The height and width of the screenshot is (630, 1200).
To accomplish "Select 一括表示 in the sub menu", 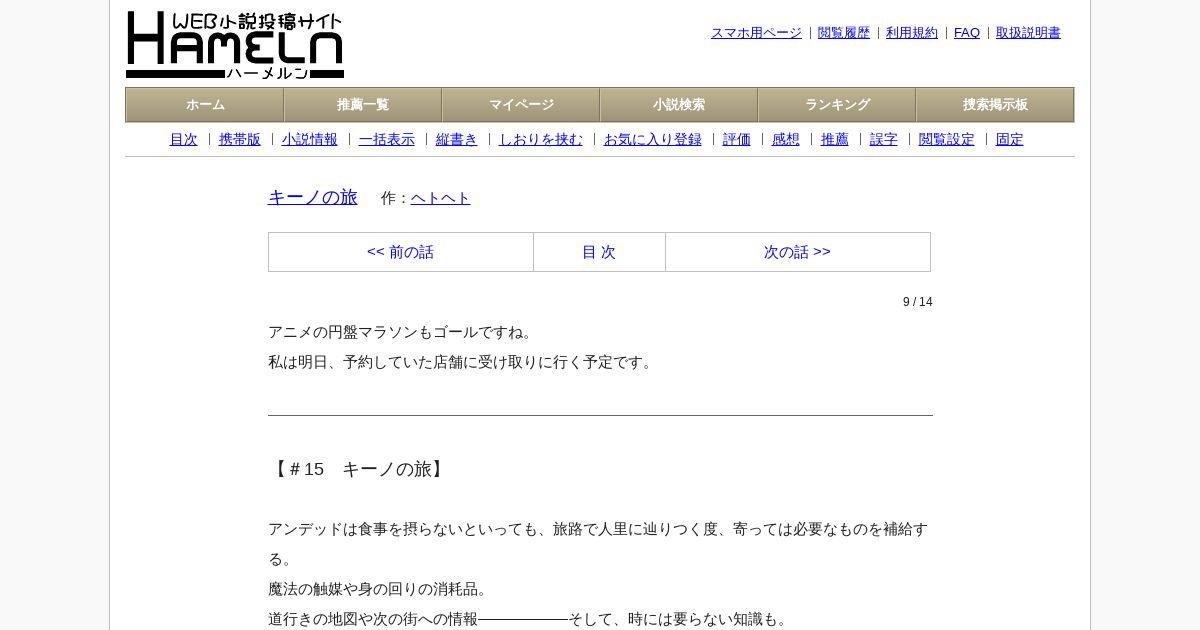I will click(x=387, y=140).
